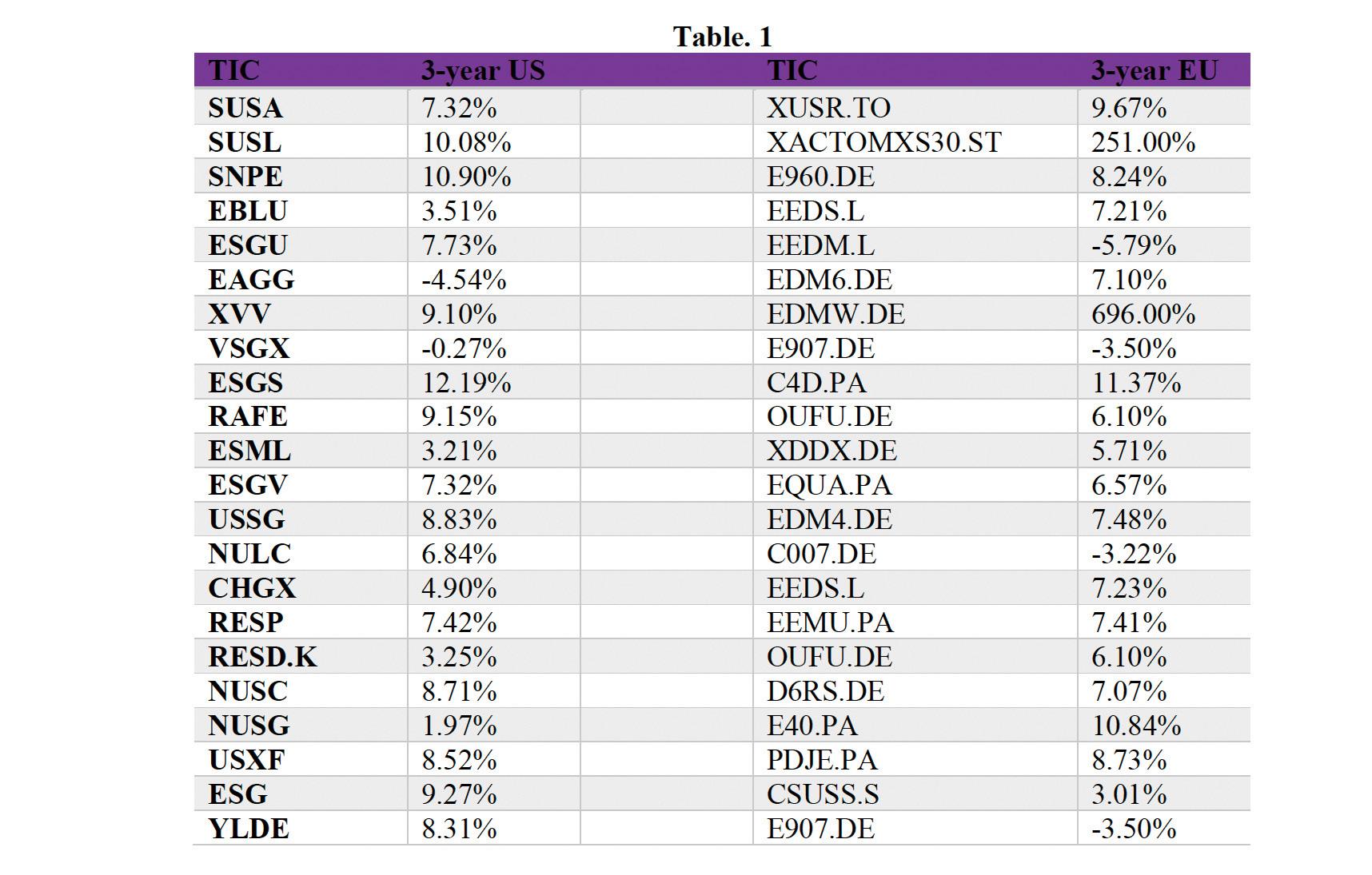The width and height of the screenshot is (1372, 875).
Task: Select the 3-year US column header
Action: click(483, 70)
